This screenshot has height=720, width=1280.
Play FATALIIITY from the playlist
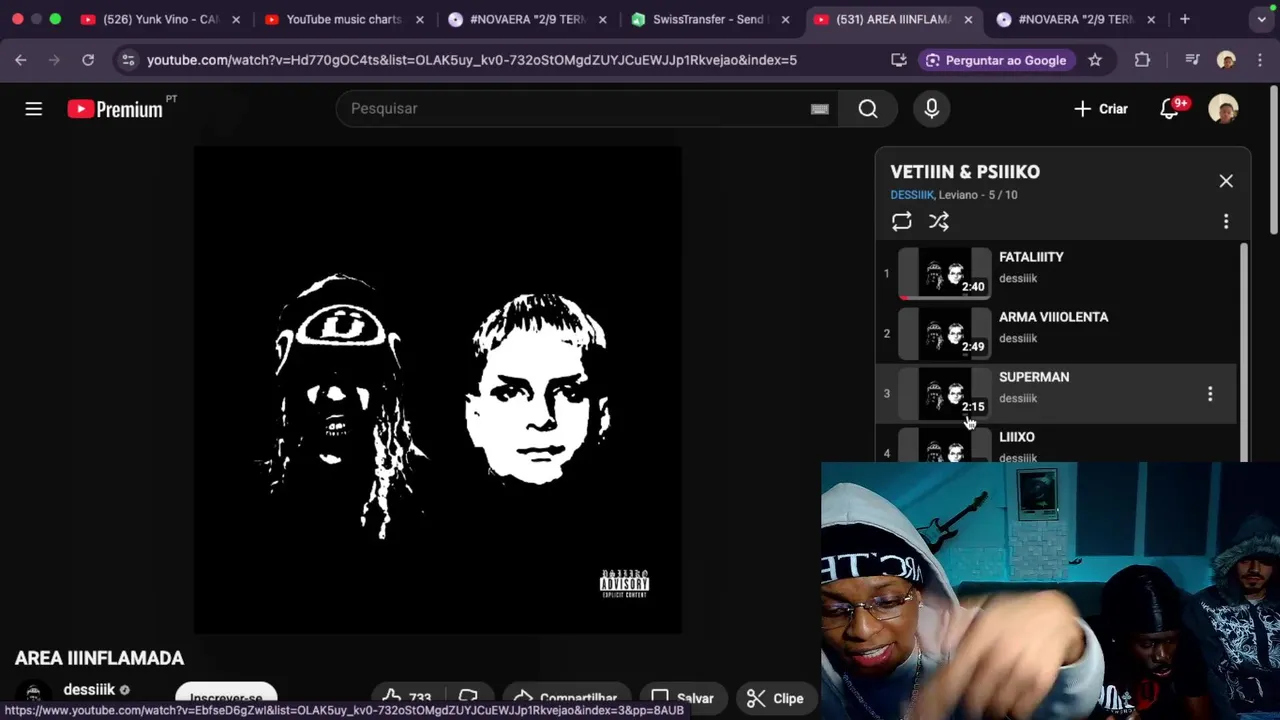(1056, 272)
